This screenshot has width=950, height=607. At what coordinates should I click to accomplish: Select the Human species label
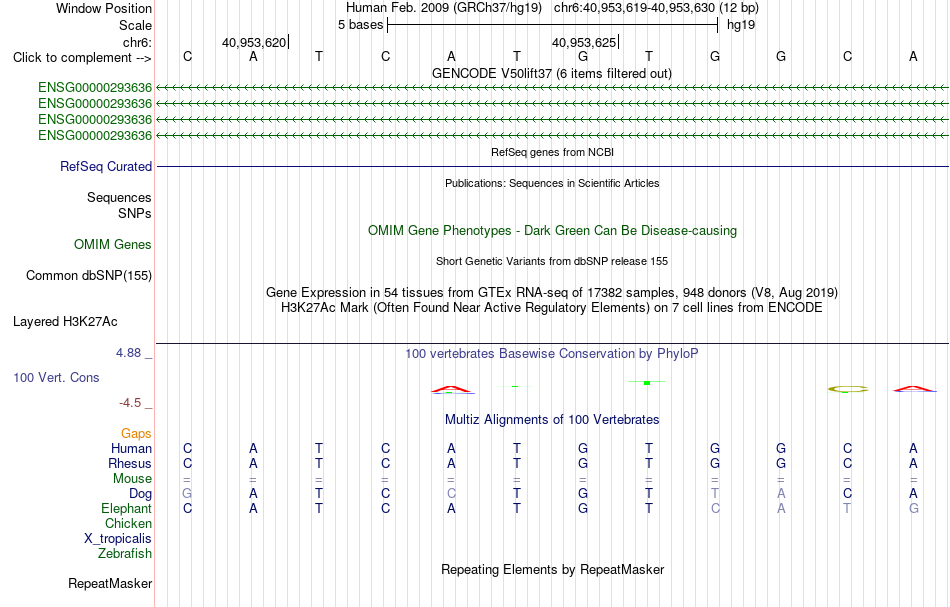coord(131,449)
